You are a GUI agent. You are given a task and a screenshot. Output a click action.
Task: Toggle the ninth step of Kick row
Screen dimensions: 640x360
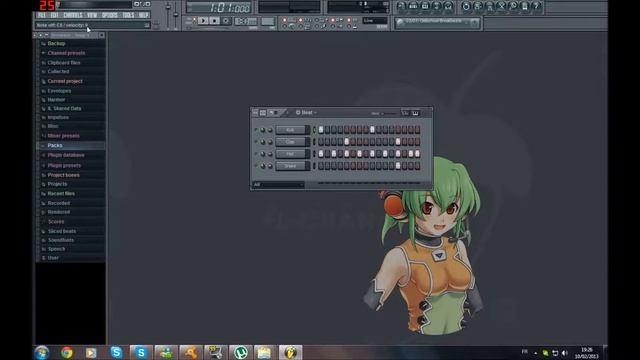tap(372, 130)
